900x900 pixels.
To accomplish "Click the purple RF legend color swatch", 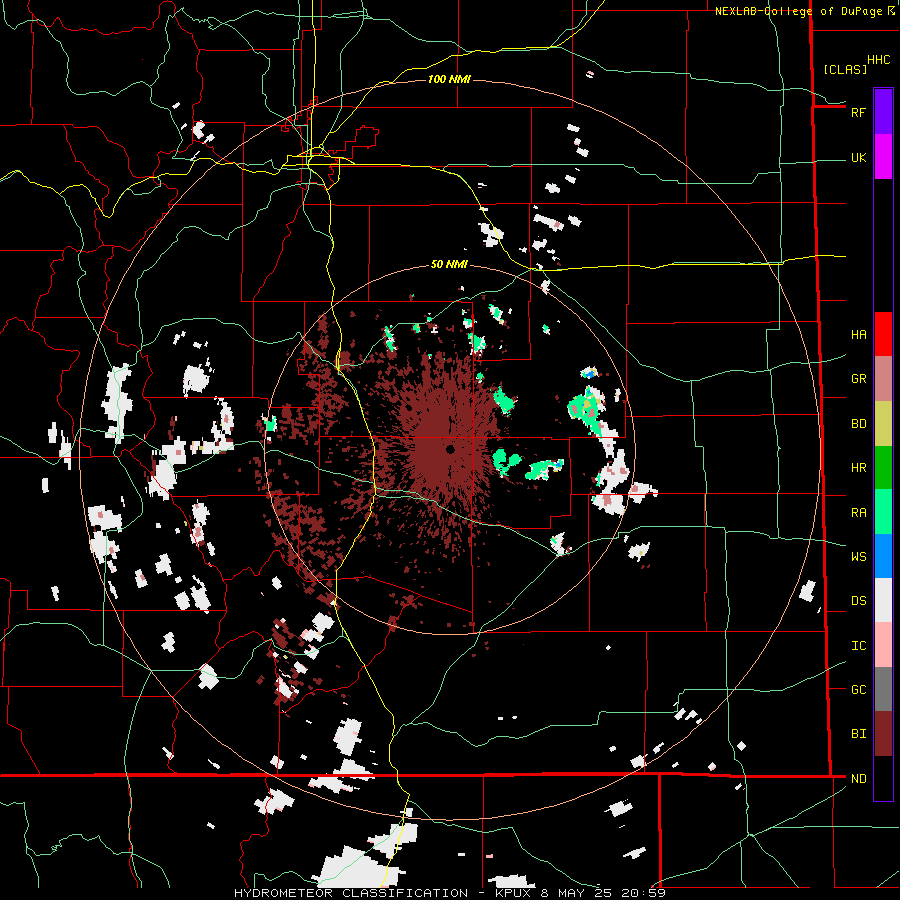I will pos(883,112).
